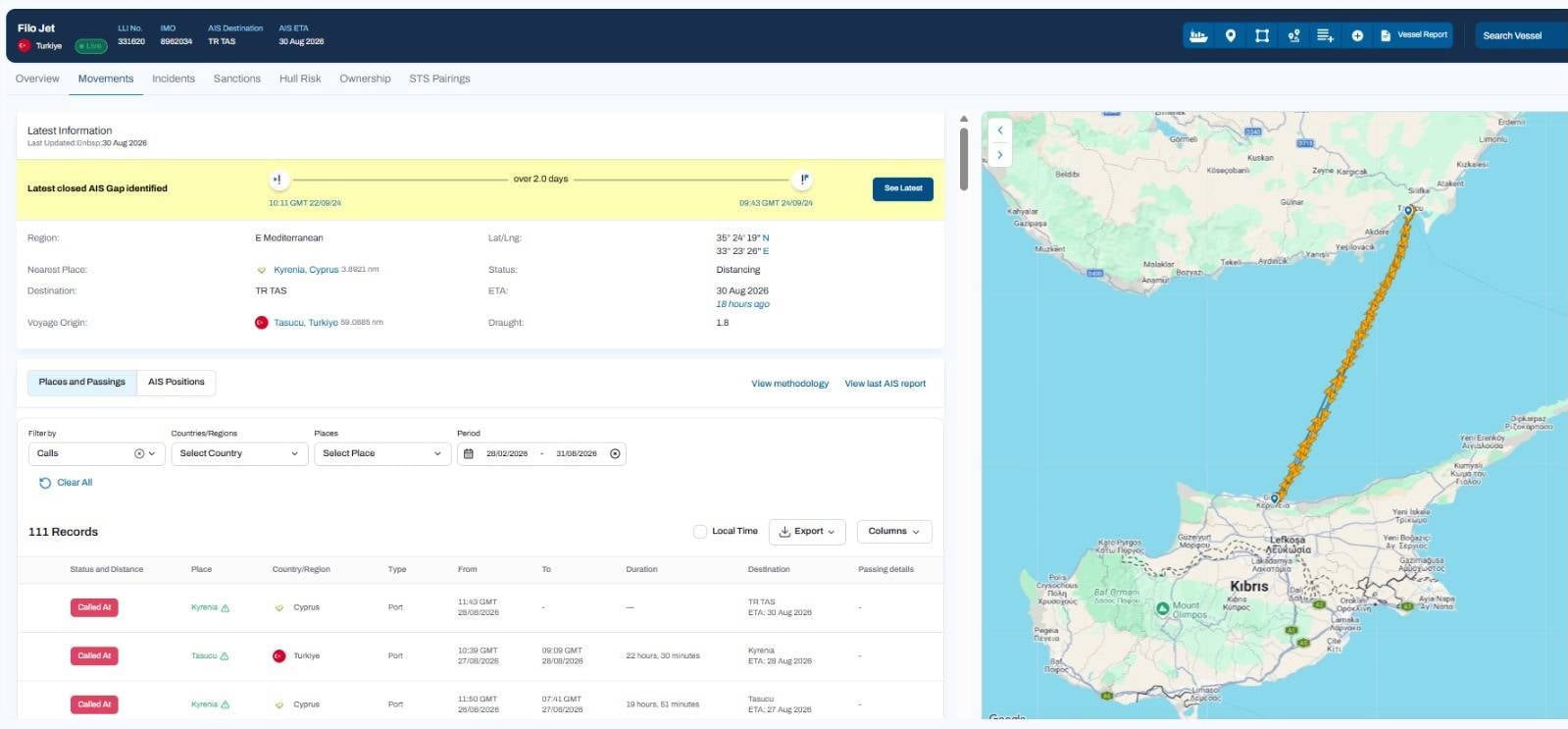Collapse the map panel with left chevron
This screenshot has width=1568, height=729.
click(x=1000, y=130)
